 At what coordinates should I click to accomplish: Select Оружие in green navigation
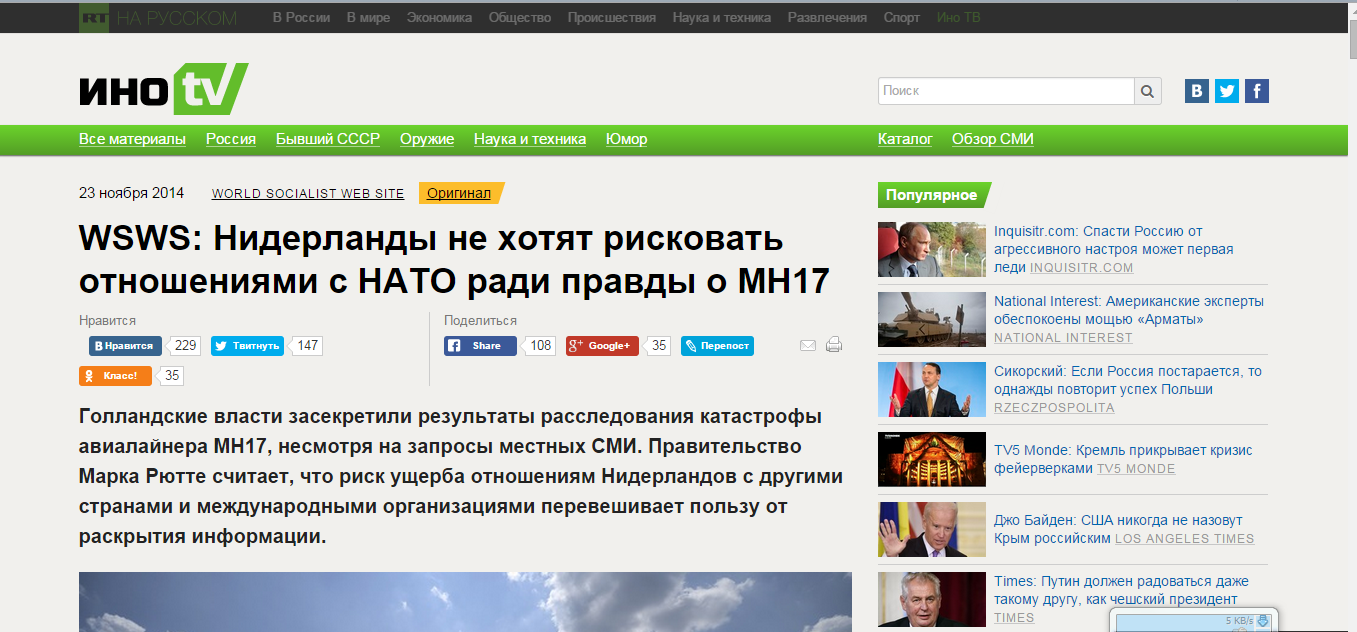pos(427,139)
